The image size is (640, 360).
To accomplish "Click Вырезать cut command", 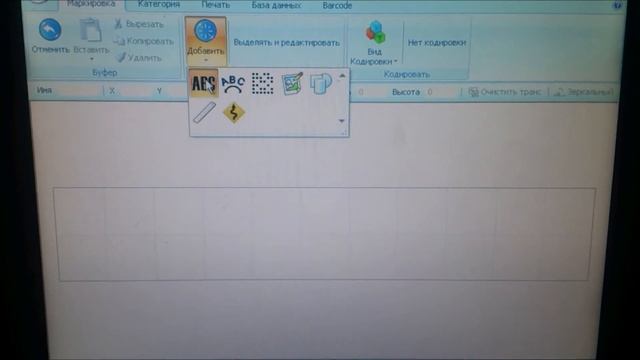I will (x=139, y=24).
